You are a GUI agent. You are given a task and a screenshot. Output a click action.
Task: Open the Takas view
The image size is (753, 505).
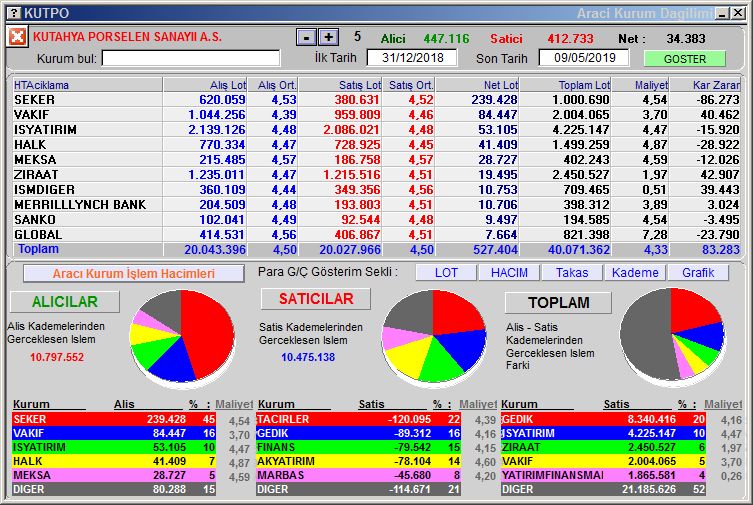click(572, 273)
